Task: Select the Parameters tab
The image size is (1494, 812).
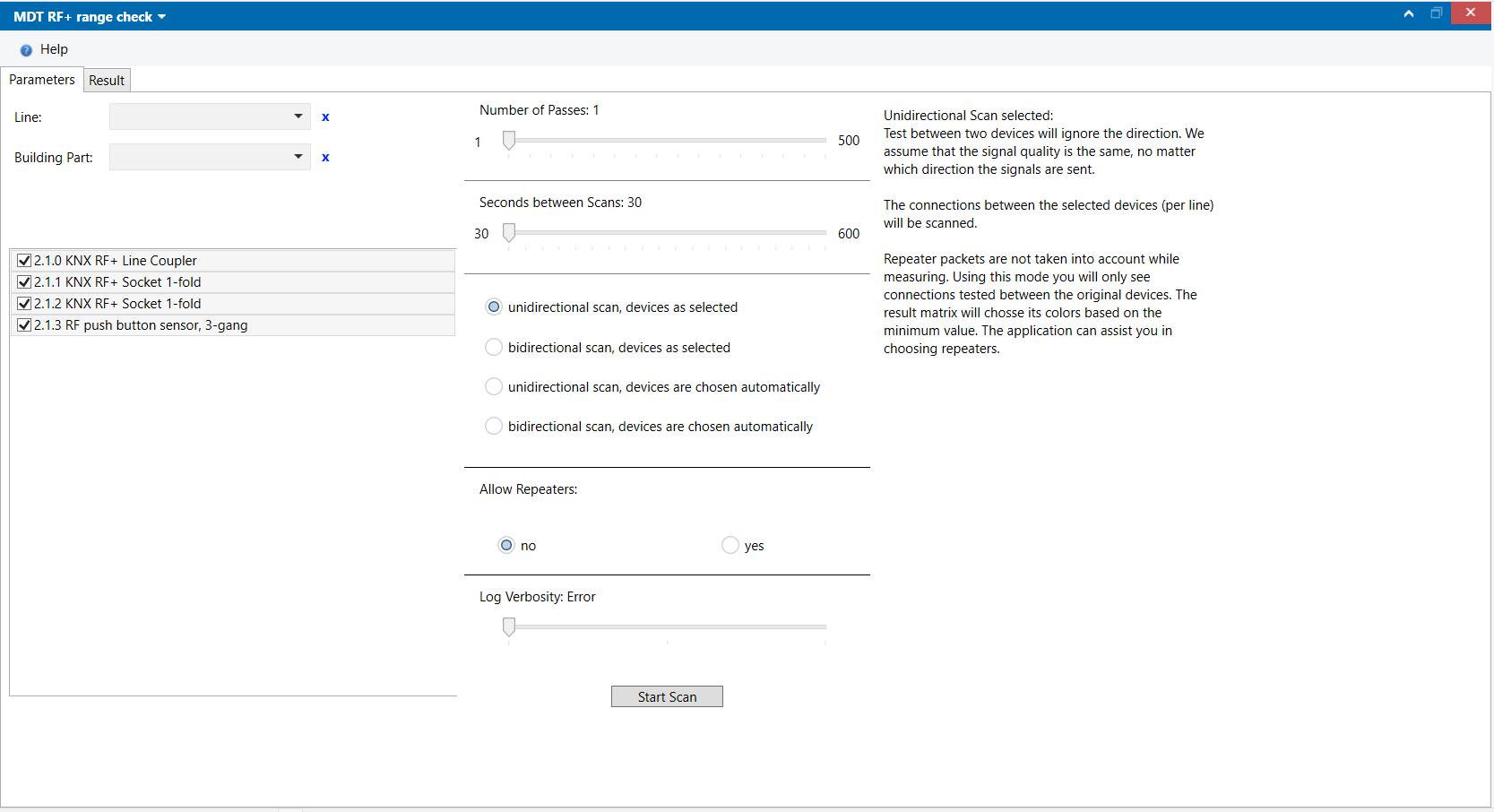Action: (x=42, y=80)
